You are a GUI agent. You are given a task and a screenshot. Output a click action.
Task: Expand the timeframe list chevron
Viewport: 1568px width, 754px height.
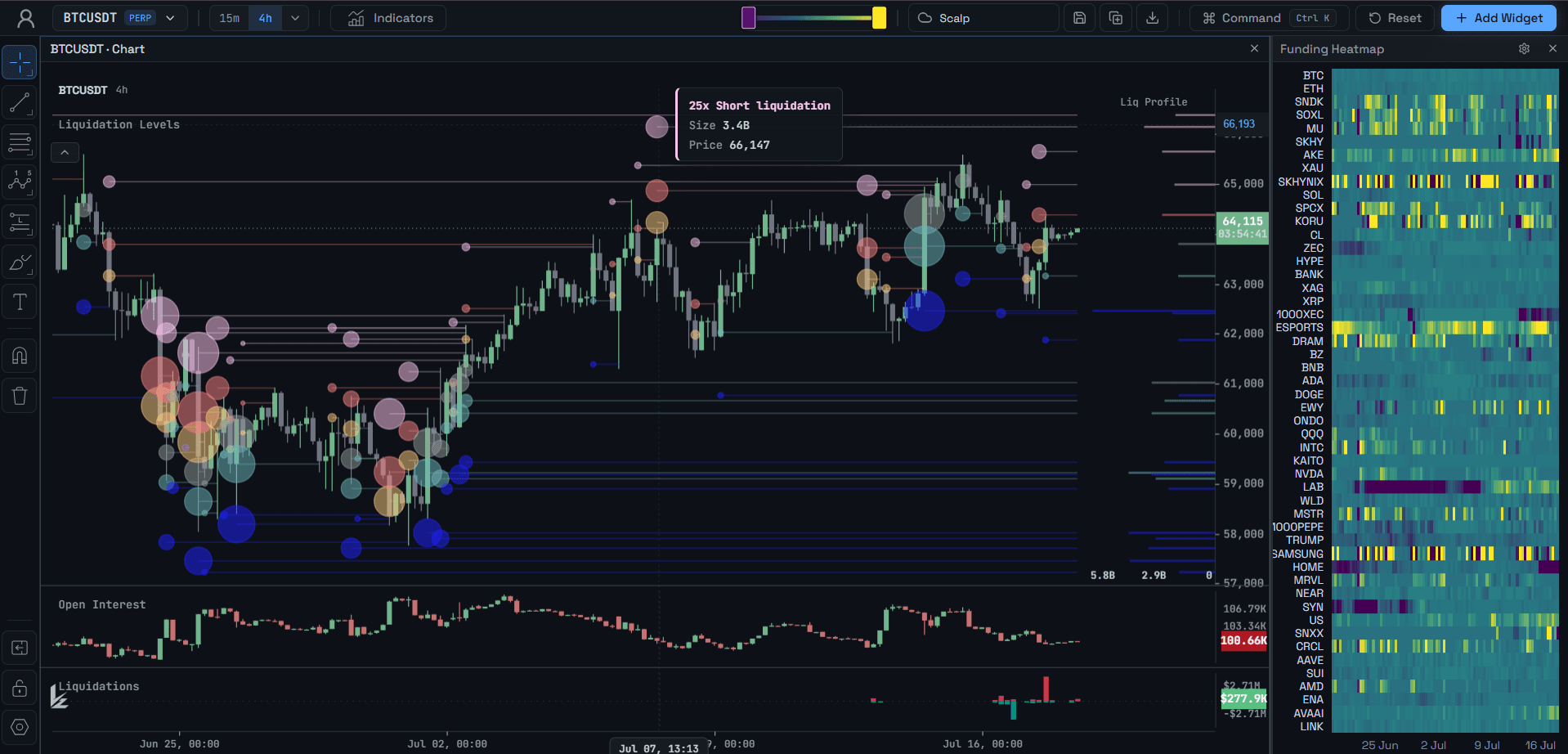(x=295, y=18)
